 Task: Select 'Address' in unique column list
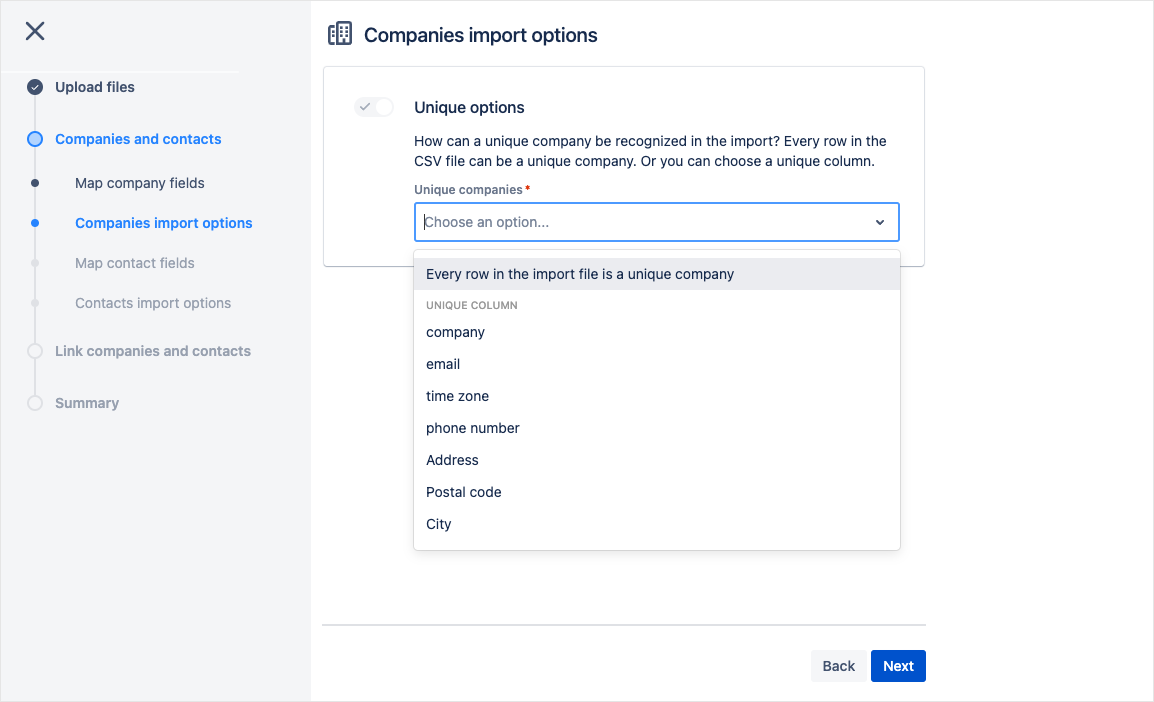453,460
